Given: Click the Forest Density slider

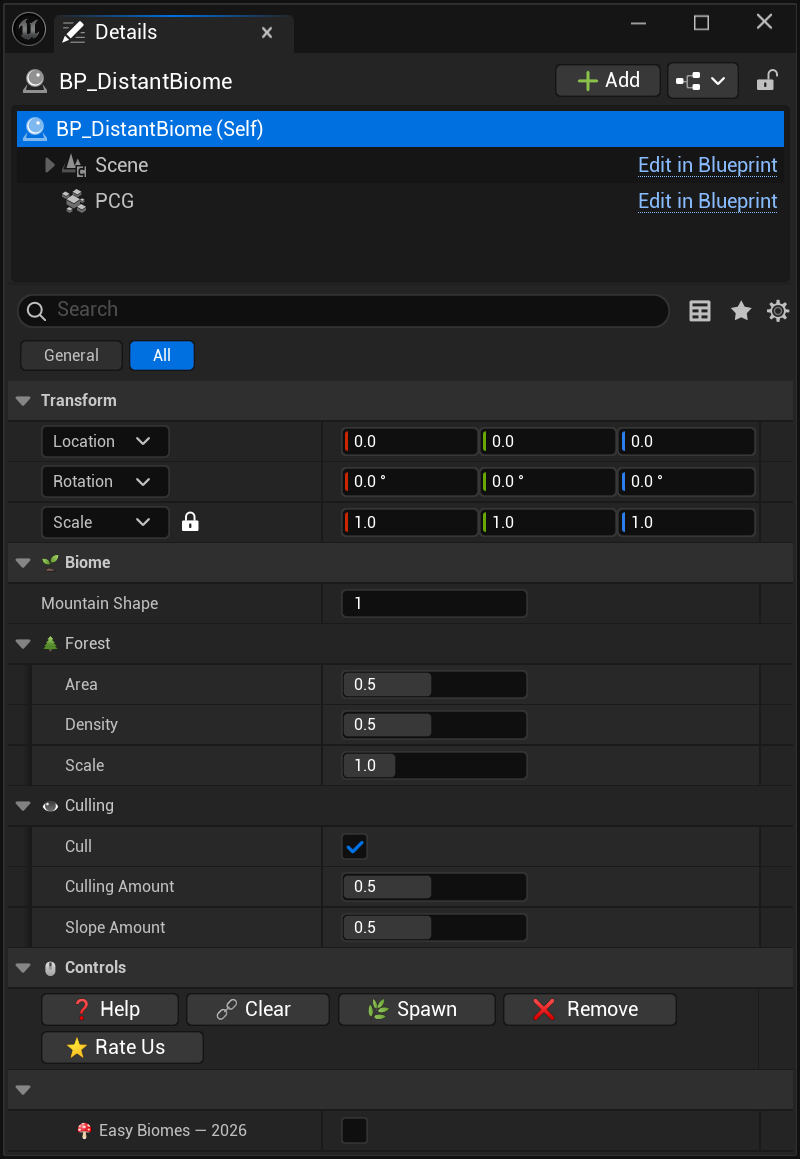Looking at the screenshot, I should [434, 724].
